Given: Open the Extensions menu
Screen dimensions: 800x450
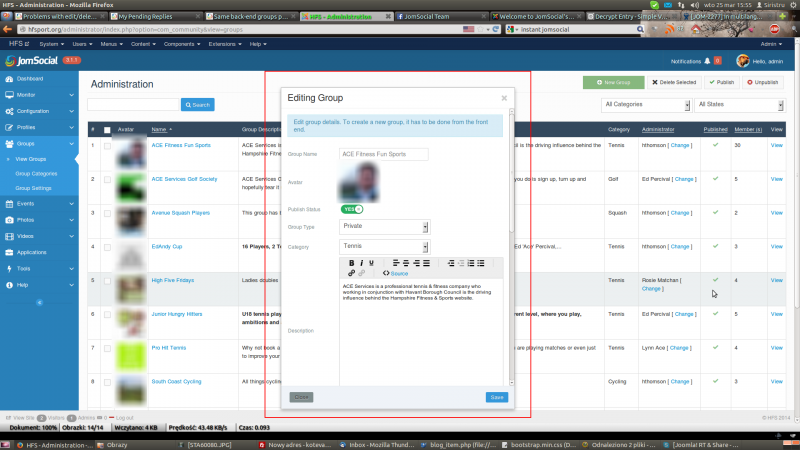Looking at the screenshot, I should click(224, 44).
